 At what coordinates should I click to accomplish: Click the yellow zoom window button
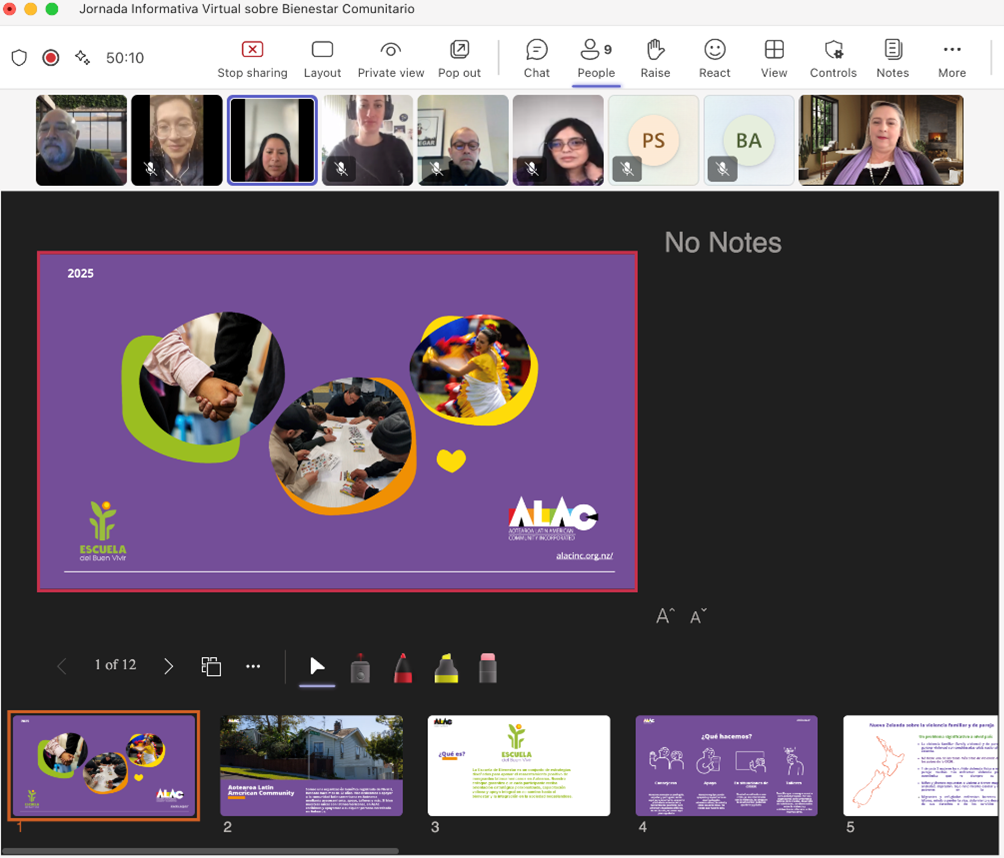point(30,9)
